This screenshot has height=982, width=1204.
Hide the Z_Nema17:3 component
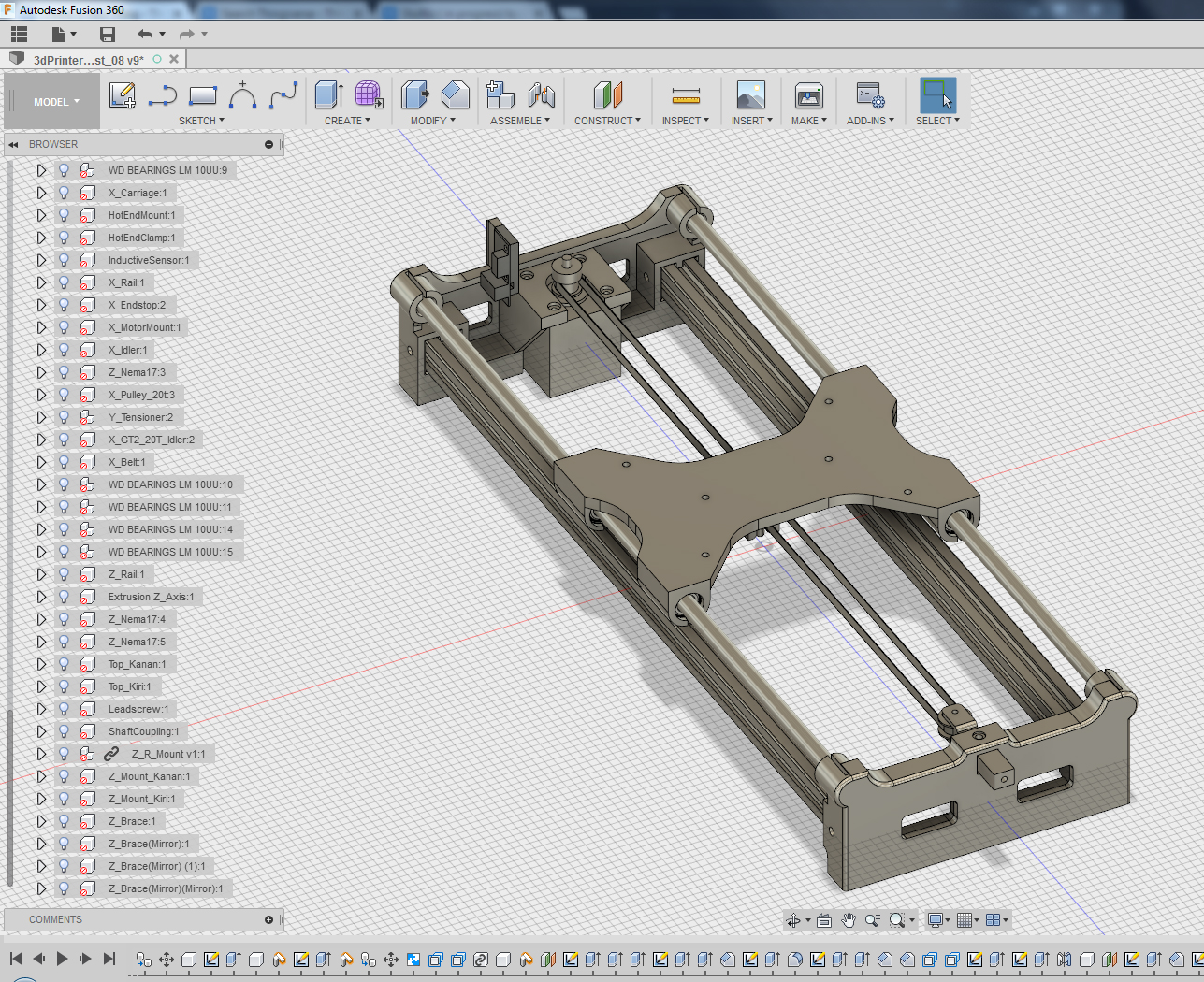click(x=64, y=372)
